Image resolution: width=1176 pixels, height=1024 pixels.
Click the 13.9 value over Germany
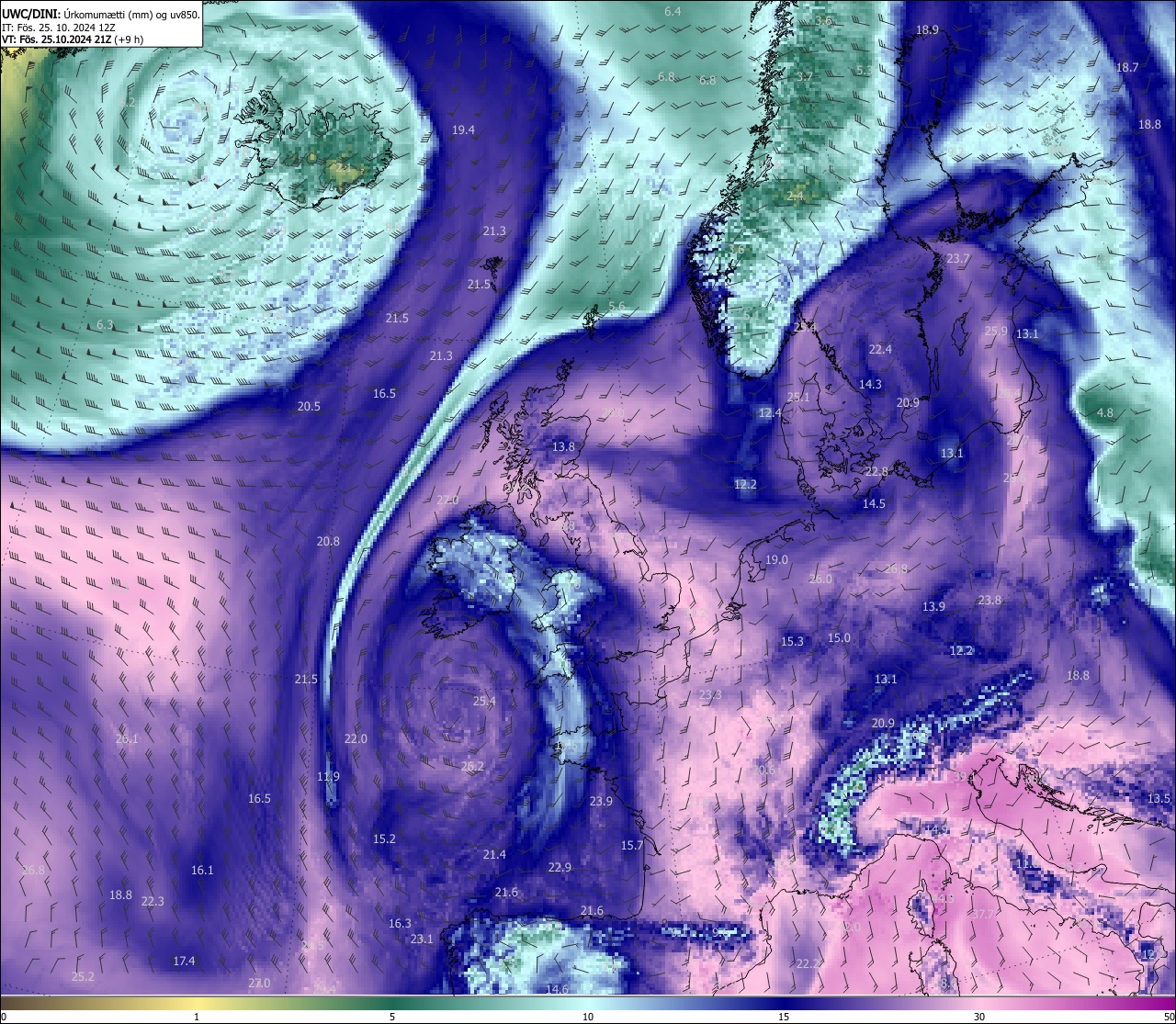click(933, 607)
